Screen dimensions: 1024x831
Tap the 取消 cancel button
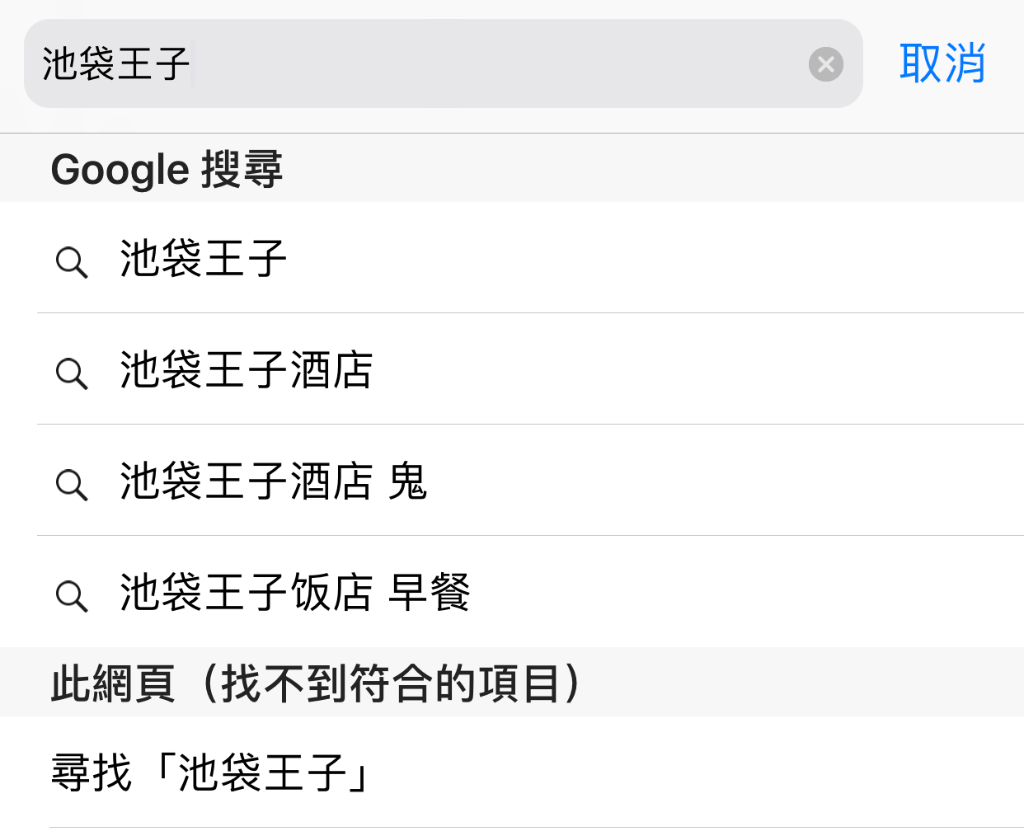pos(942,63)
